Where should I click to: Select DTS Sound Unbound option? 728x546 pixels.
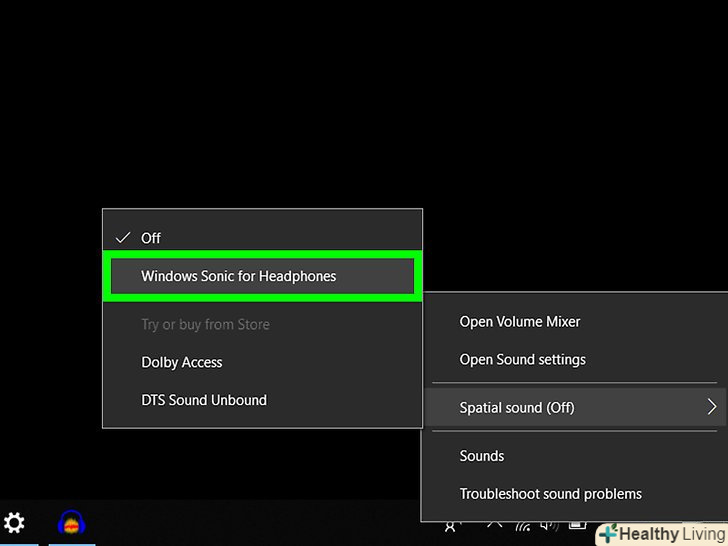262,400
